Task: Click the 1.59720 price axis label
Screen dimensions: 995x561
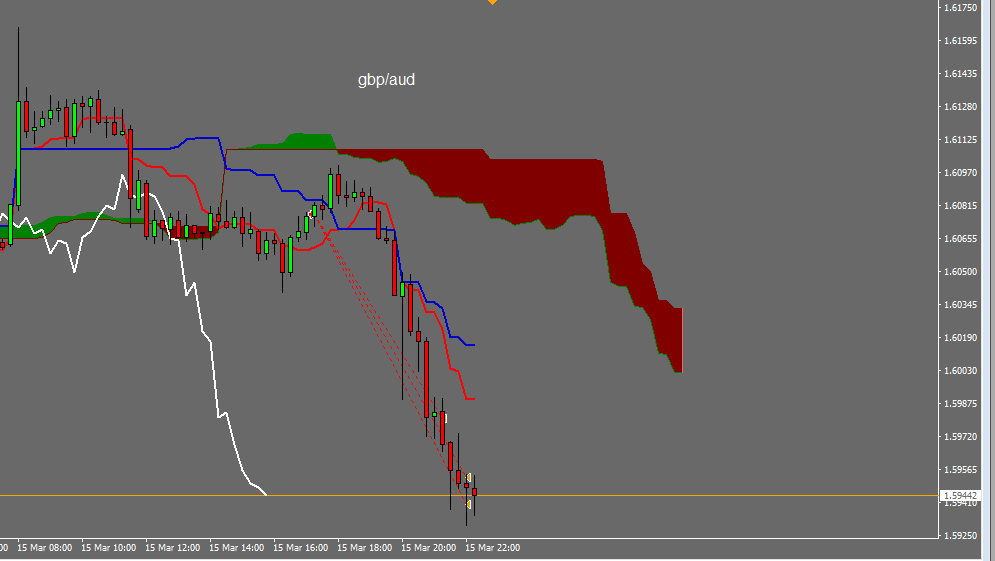Action: point(960,437)
